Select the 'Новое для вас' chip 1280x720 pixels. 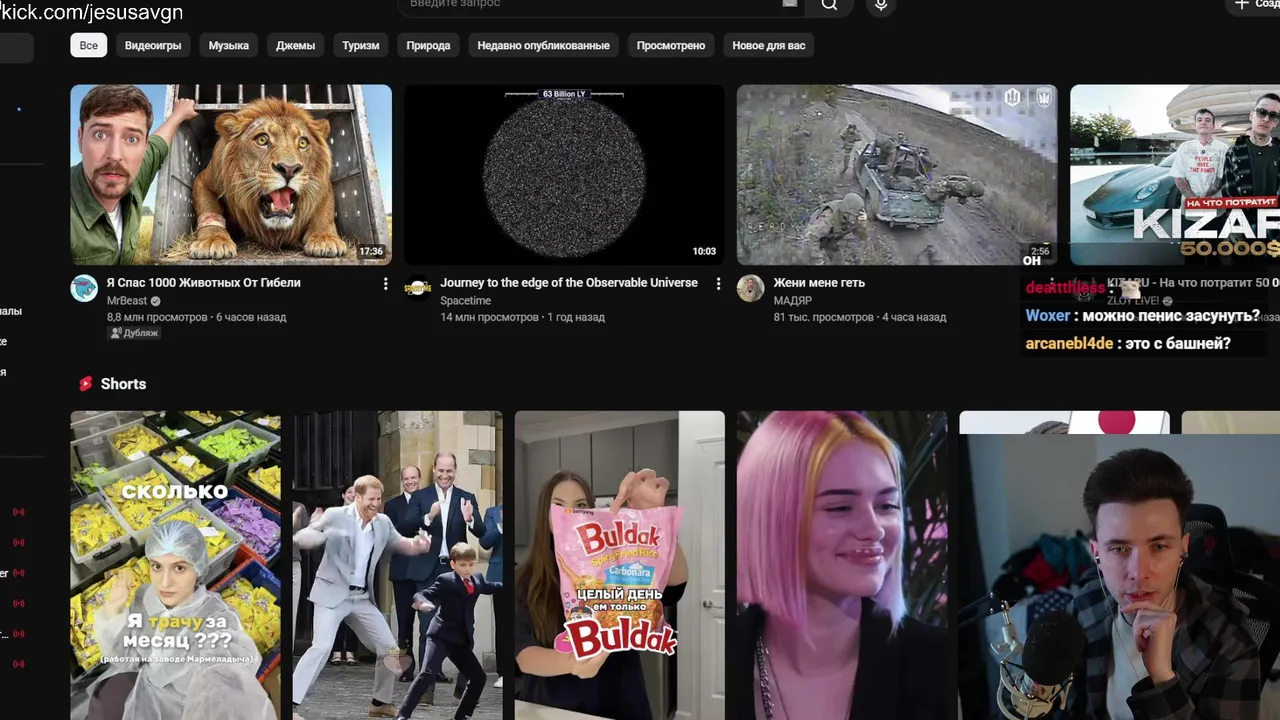[x=768, y=45]
